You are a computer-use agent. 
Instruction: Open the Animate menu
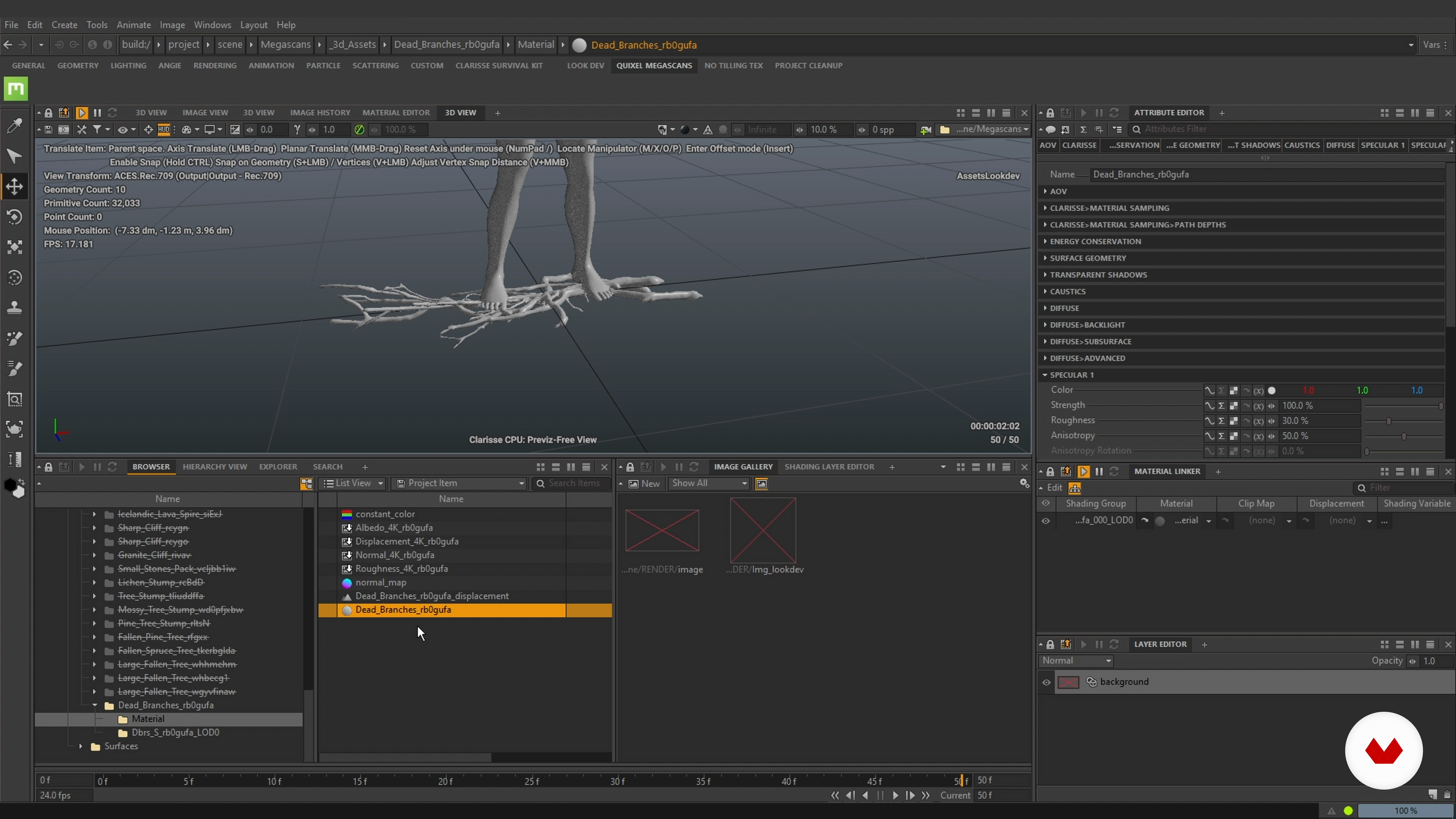[x=133, y=25]
